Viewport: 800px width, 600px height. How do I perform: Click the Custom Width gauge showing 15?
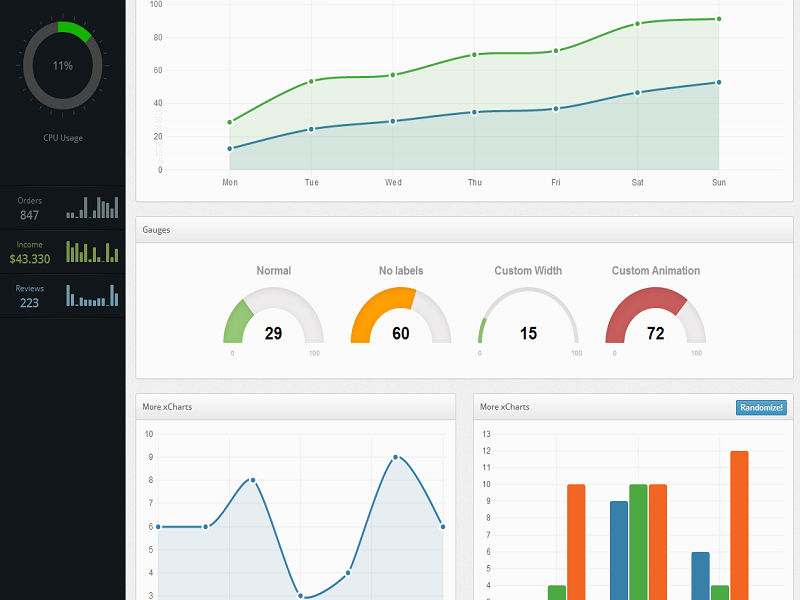(528, 318)
